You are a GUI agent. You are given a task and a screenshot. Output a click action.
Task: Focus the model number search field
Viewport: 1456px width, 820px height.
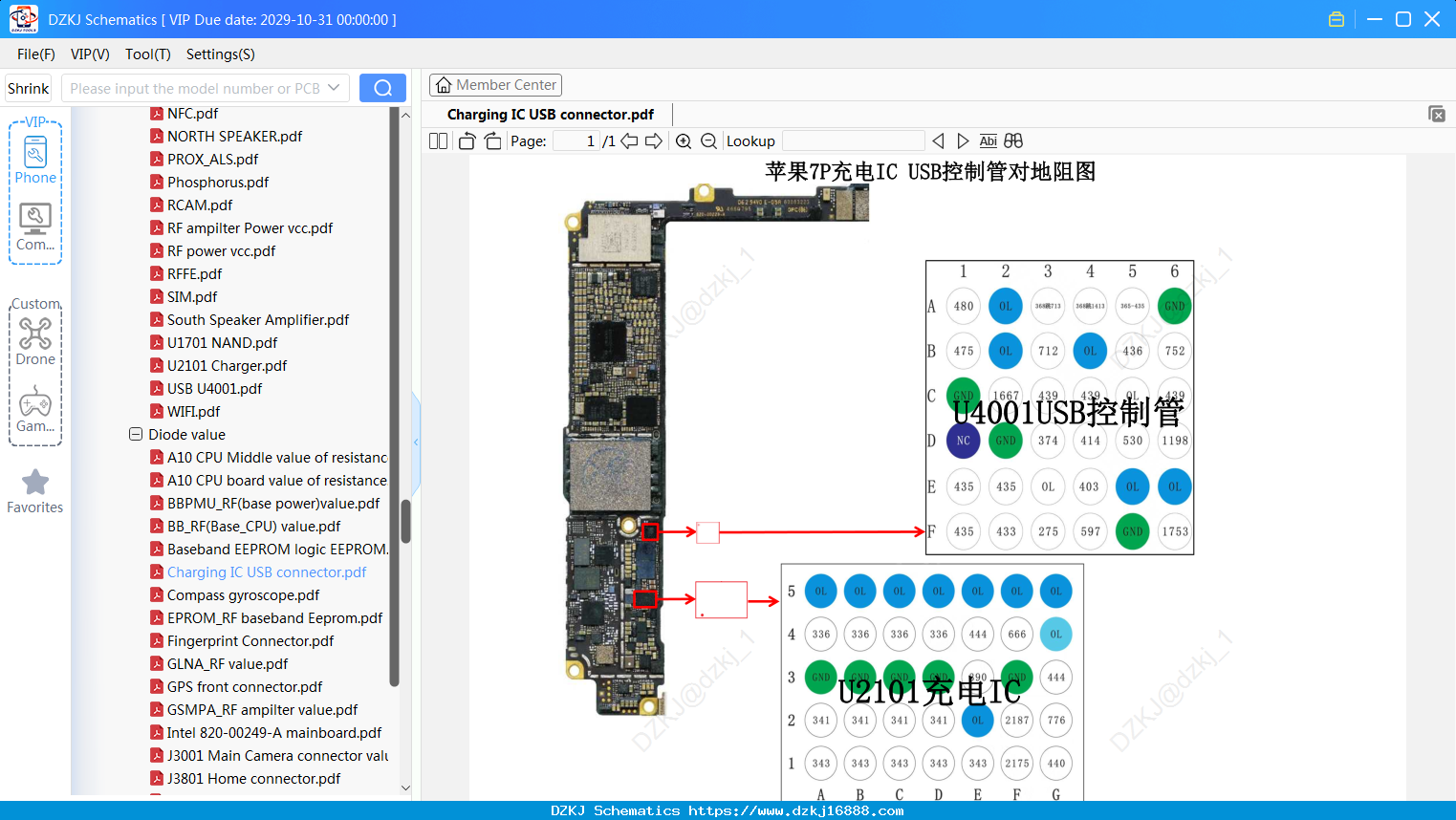click(195, 88)
